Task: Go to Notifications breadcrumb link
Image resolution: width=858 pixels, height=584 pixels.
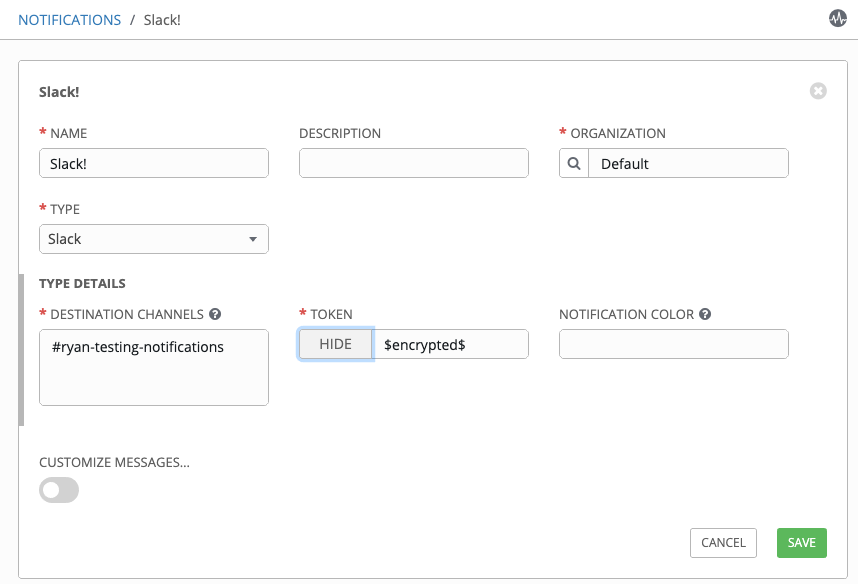Action: [69, 20]
